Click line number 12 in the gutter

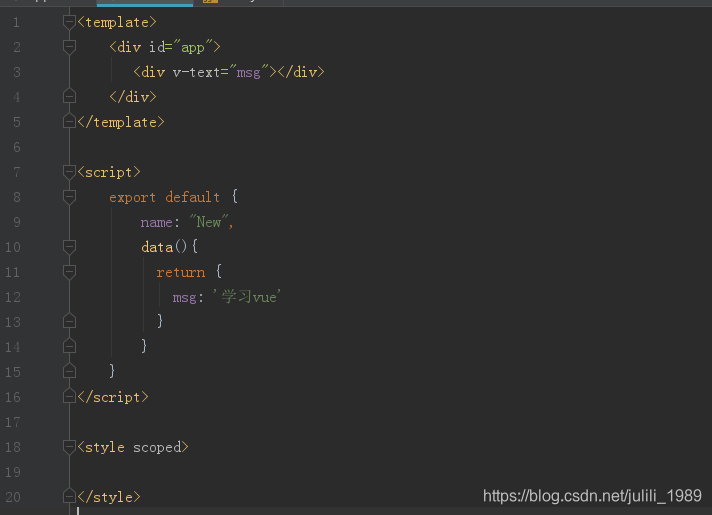pos(13,297)
